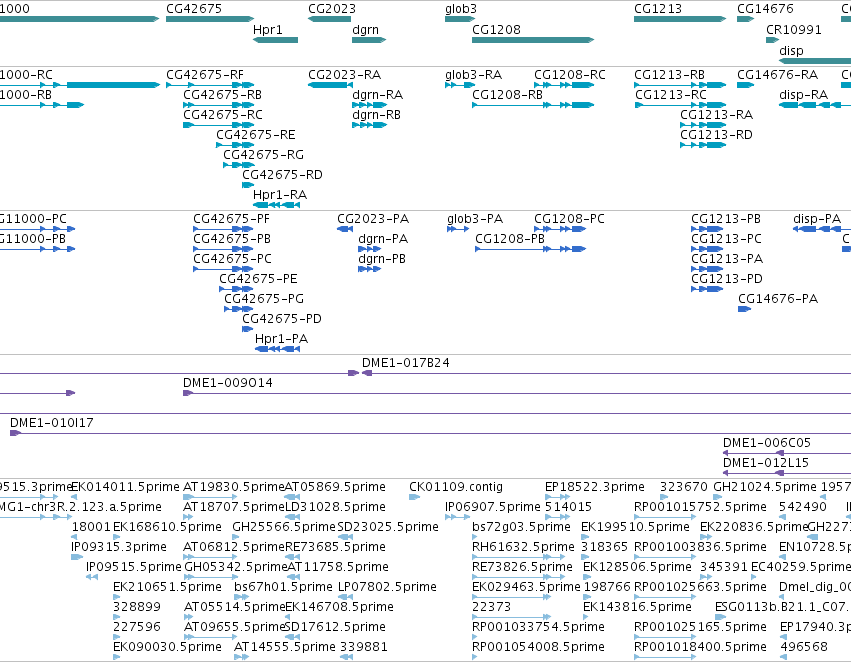The height and width of the screenshot is (662, 851).
Task: Select the Hpr1 gene label
Action: [x=268, y=30]
